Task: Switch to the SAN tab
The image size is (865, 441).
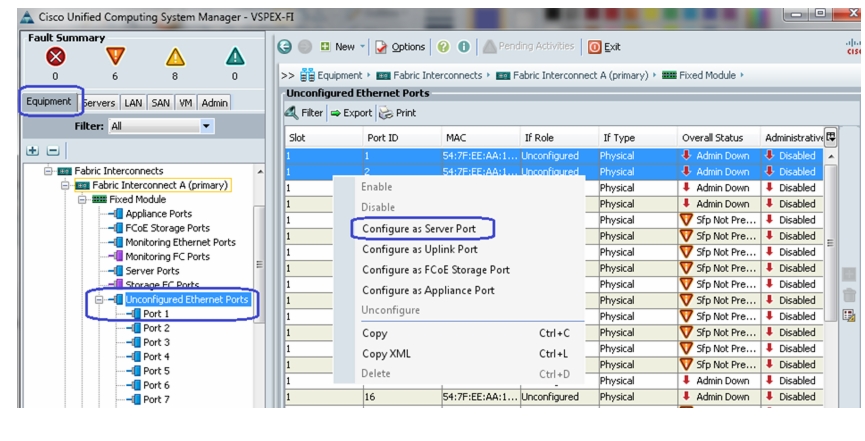Action: point(161,103)
